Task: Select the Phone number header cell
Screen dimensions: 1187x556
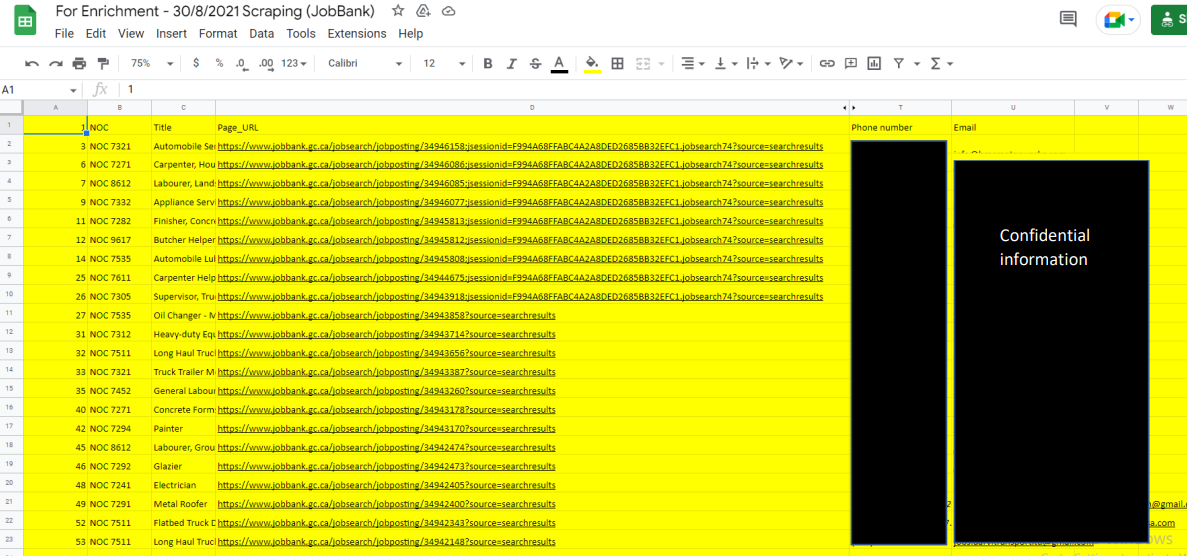Action: [900, 127]
